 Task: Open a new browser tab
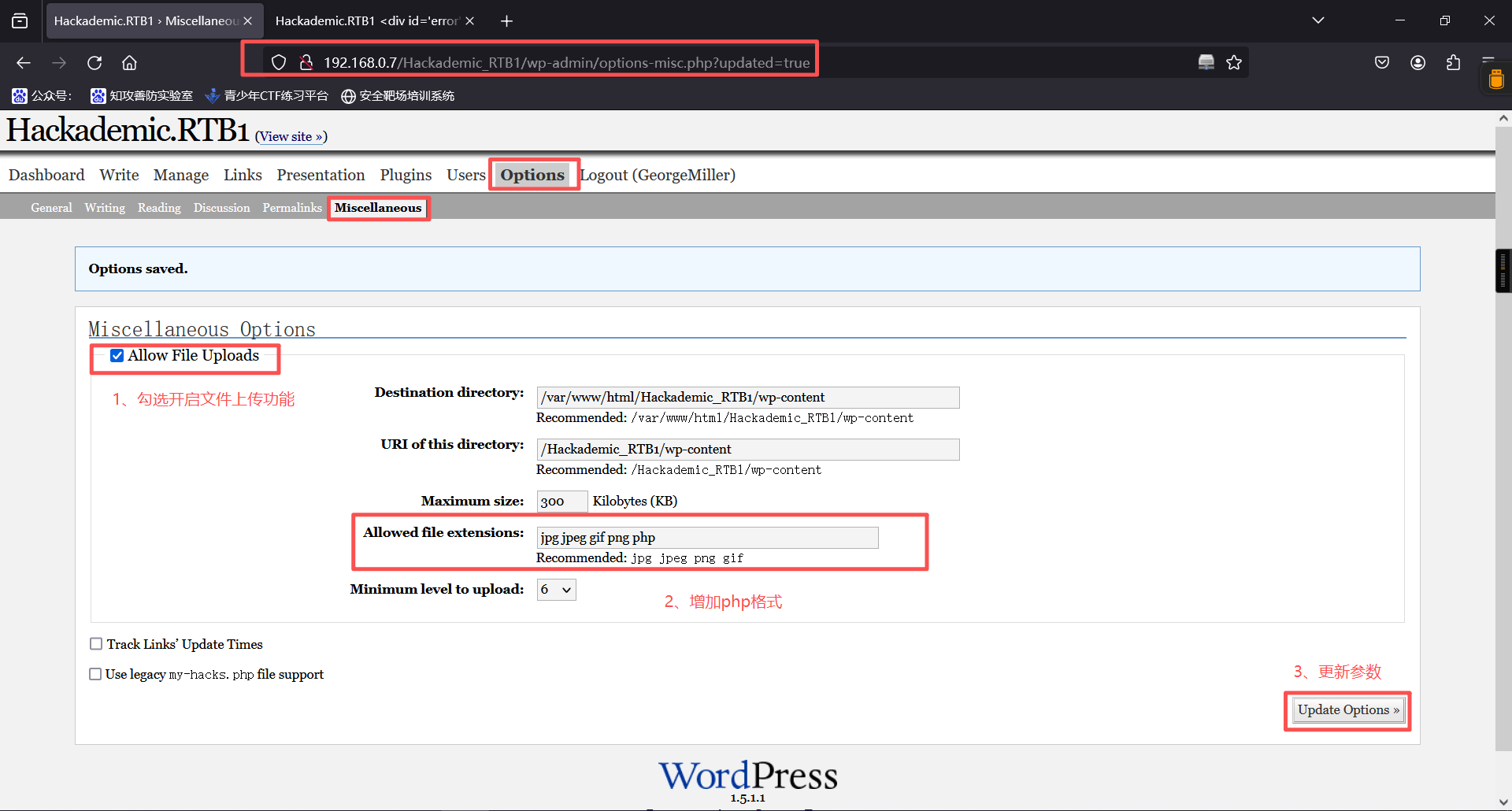(x=506, y=21)
